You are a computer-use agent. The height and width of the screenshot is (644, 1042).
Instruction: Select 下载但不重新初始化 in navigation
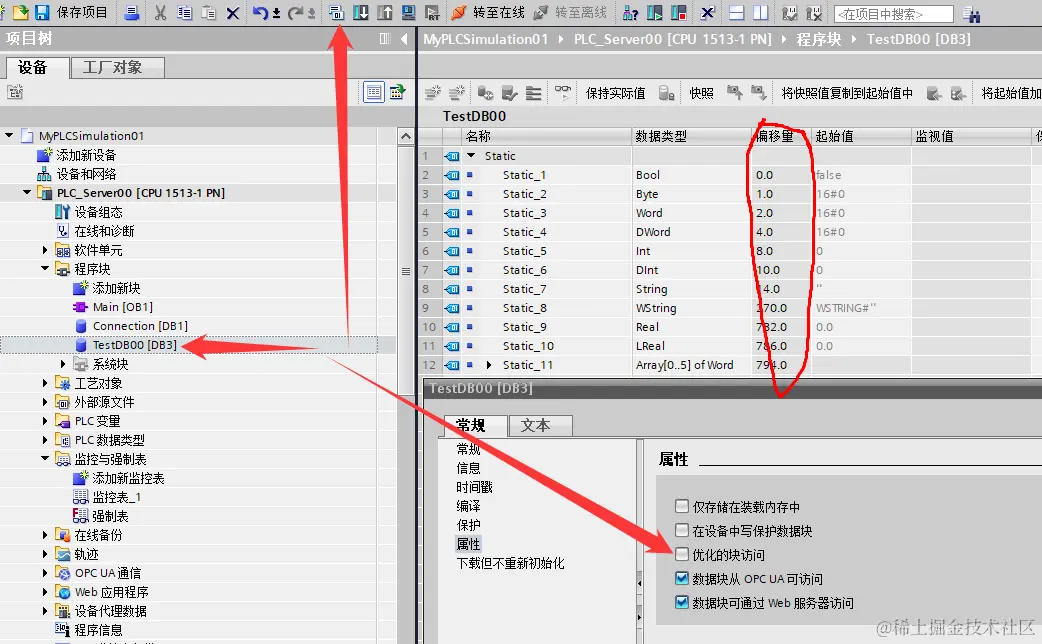[x=510, y=563]
